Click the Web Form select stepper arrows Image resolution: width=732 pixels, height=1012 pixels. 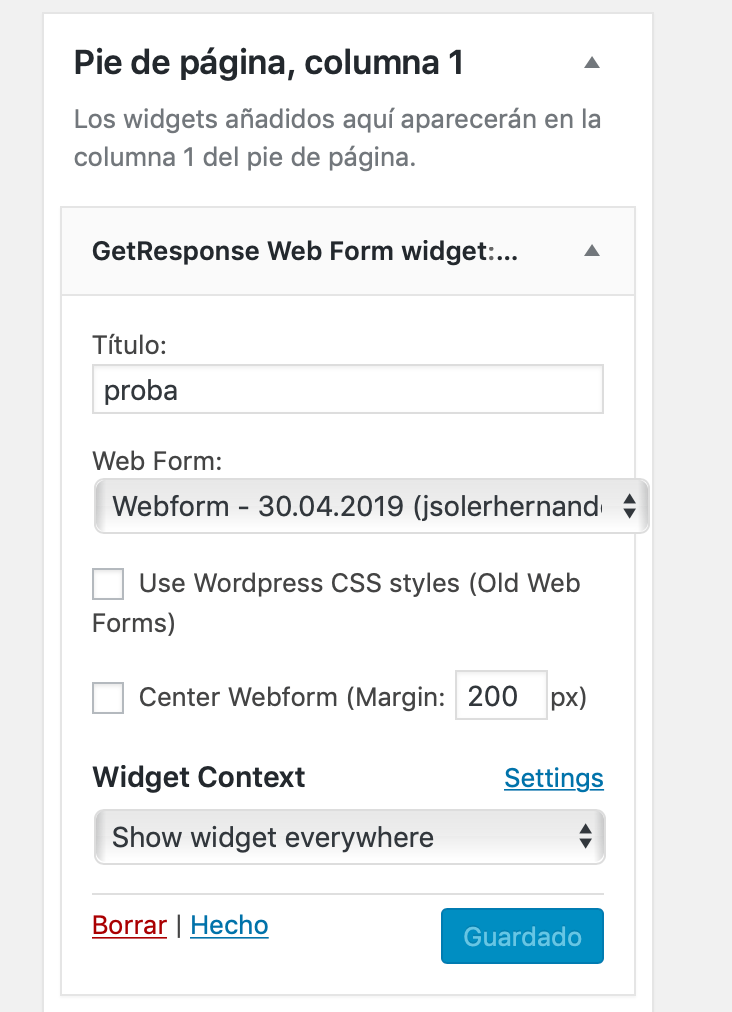tap(629, 506)
